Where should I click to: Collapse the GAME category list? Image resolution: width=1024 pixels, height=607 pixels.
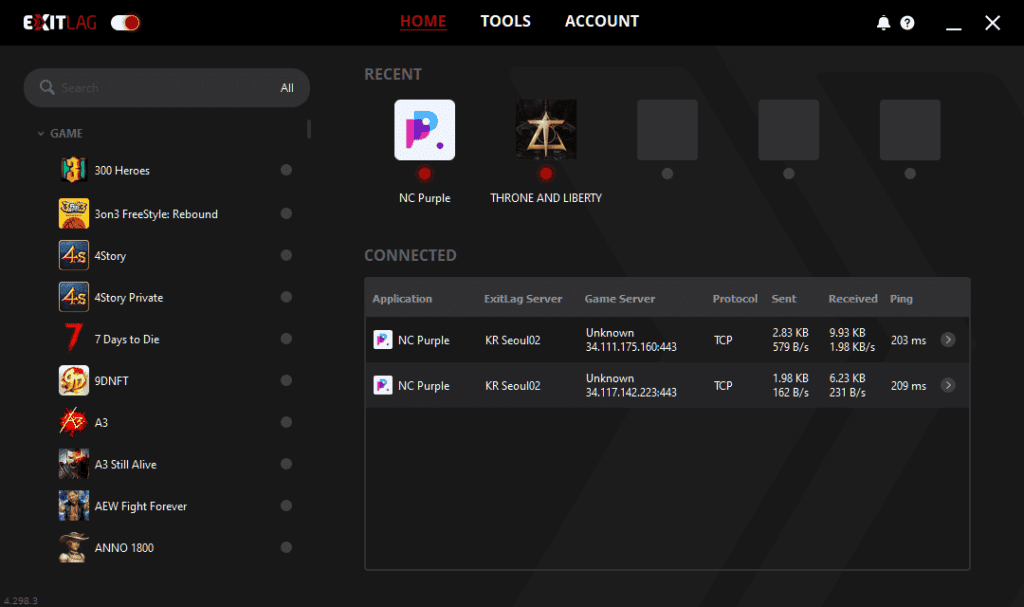(40, 133)
